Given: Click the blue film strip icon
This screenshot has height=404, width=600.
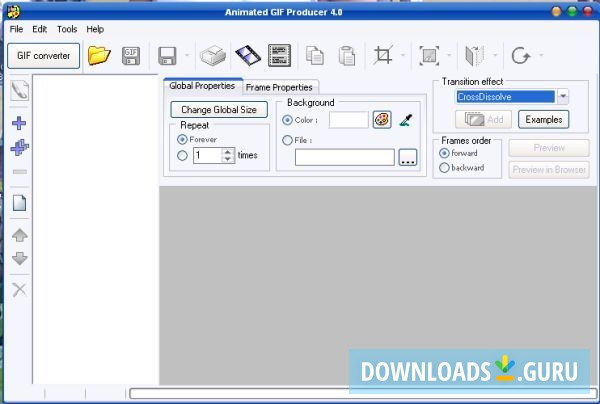Looking at the screenshot, I should tap(248, 55).
